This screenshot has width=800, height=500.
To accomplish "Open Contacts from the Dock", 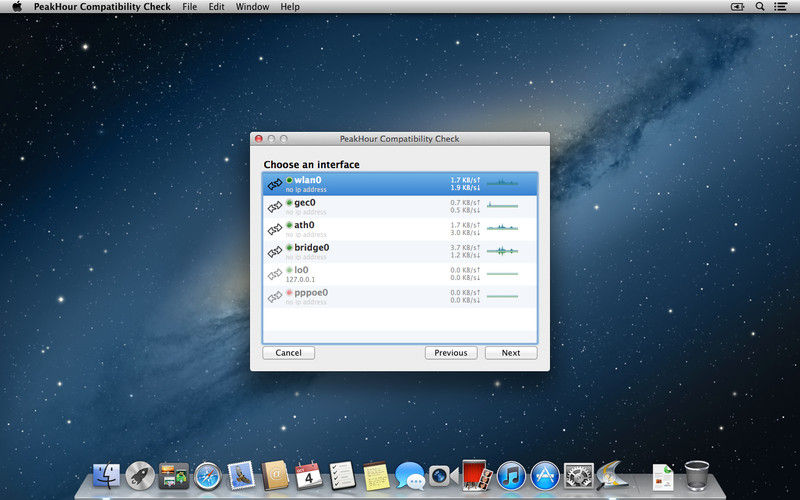I will [x=275, y=476].
